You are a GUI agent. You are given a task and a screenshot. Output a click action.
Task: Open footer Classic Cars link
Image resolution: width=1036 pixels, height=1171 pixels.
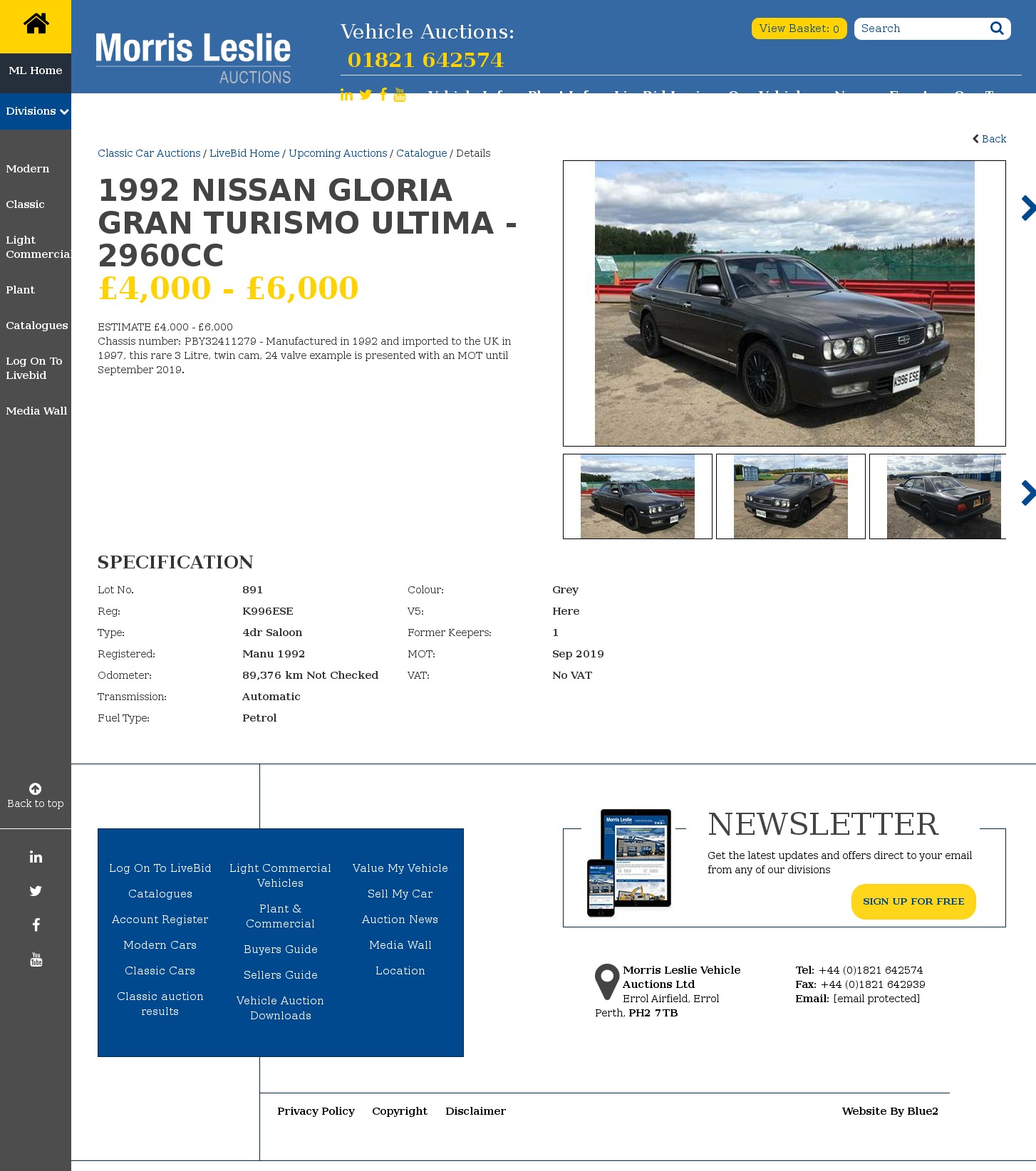coord(160,971)
